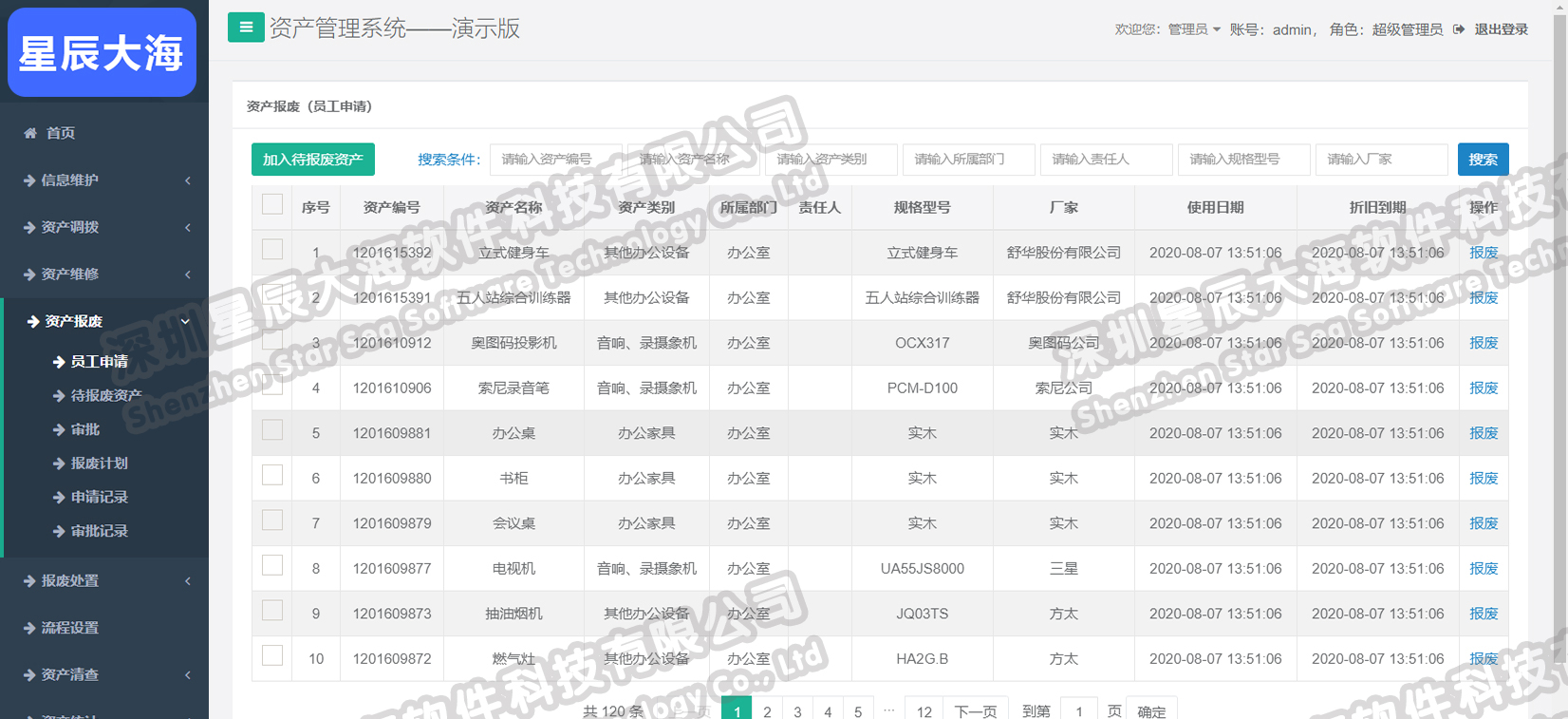The width and height of the screenshot is (1568, 719).
Task: Toggle the select-all checkbox in table header
Action: point(272,204)
